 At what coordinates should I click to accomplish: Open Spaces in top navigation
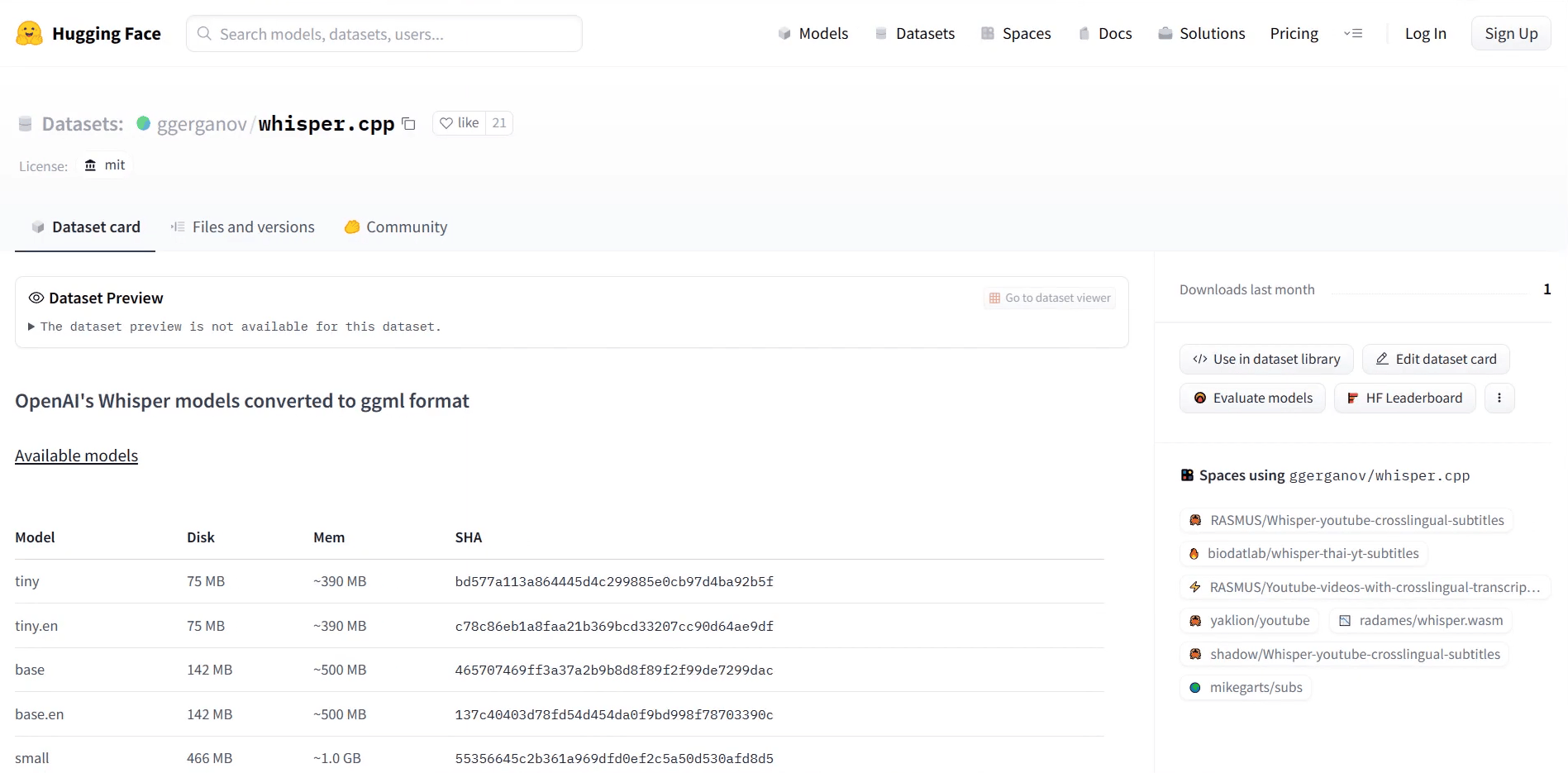[1016, 33]
